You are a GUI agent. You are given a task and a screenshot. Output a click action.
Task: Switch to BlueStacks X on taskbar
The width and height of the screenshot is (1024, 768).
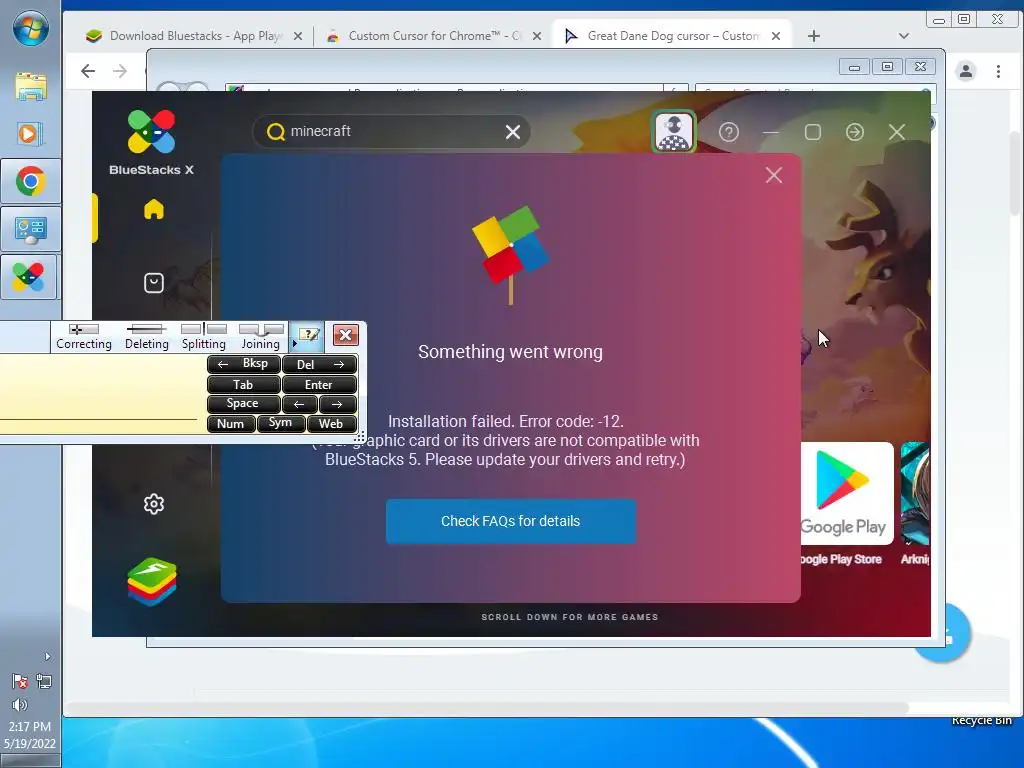pos(29,277)
